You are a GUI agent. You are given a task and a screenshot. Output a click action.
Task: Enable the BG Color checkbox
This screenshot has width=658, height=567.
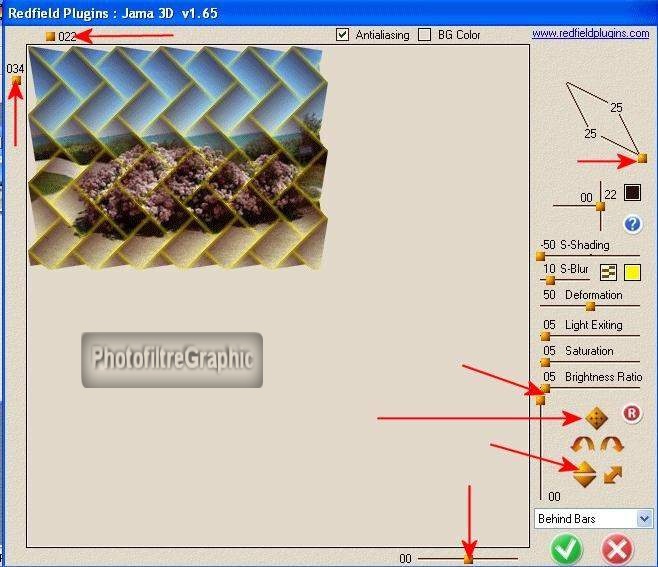click(425, 35)
